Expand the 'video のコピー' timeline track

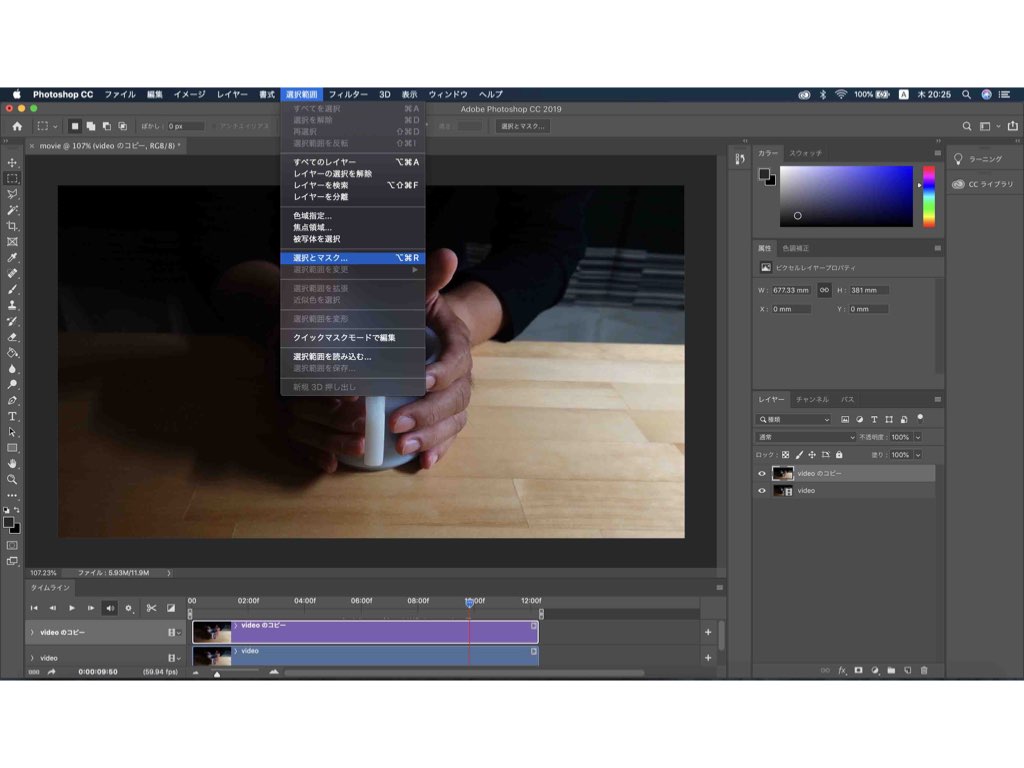pos(32,632)
